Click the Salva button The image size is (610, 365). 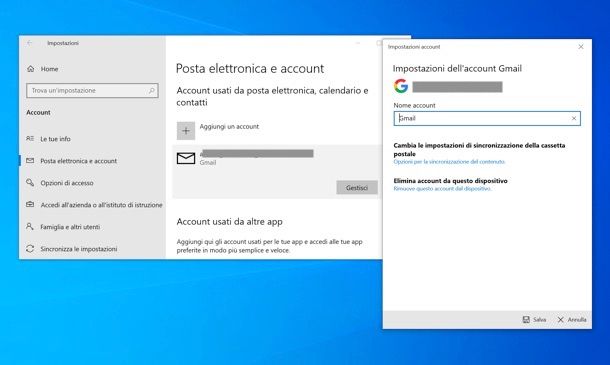pos(534,319)
